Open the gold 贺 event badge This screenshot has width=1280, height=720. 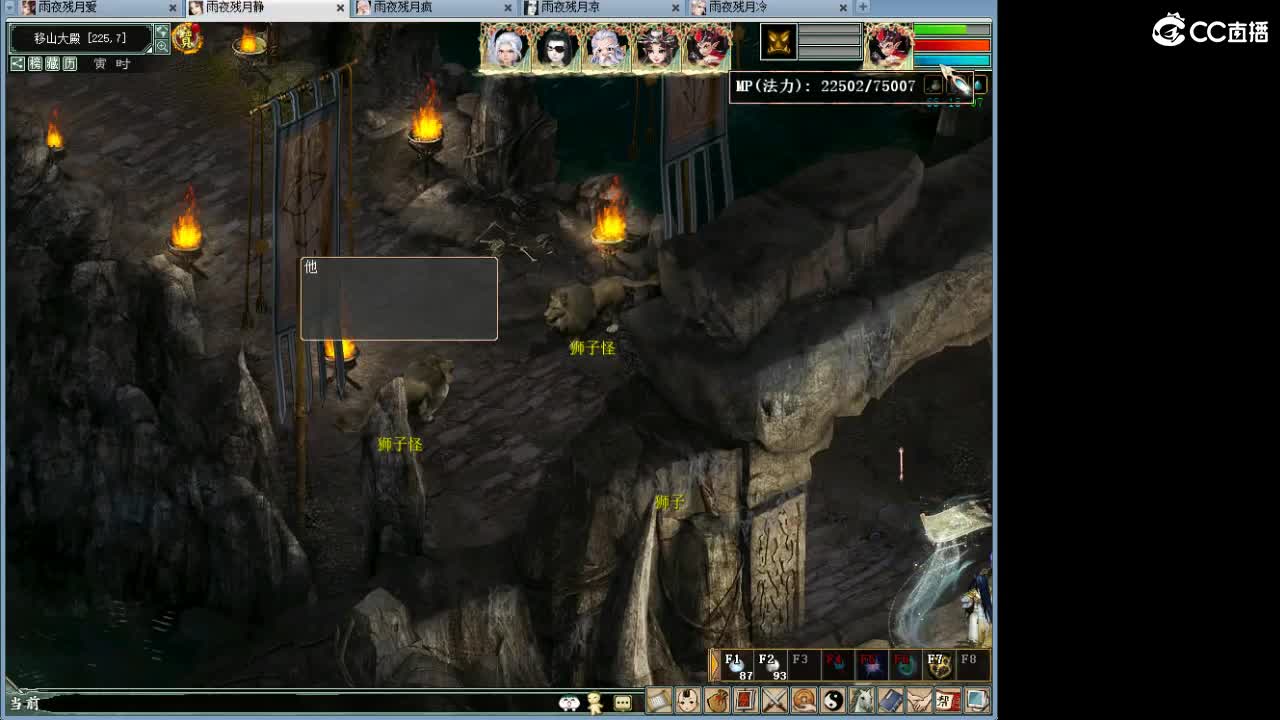coord(187,38)
